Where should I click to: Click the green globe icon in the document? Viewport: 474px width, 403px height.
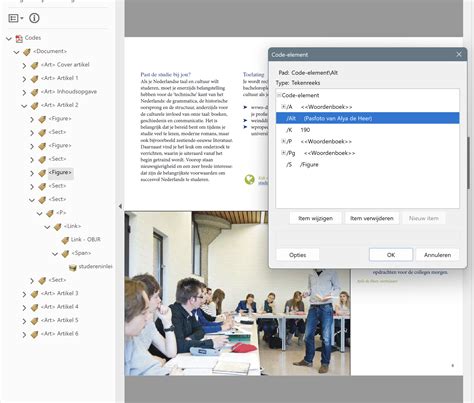click(x=249, y=179)
